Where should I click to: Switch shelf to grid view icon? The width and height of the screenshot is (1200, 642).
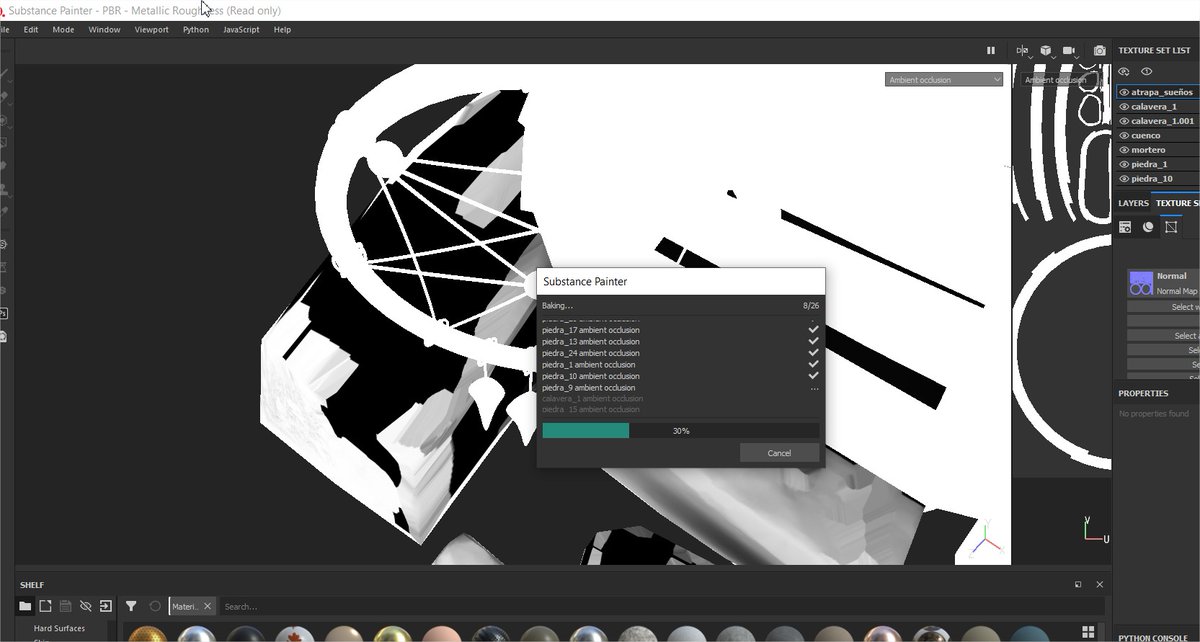1088,631
